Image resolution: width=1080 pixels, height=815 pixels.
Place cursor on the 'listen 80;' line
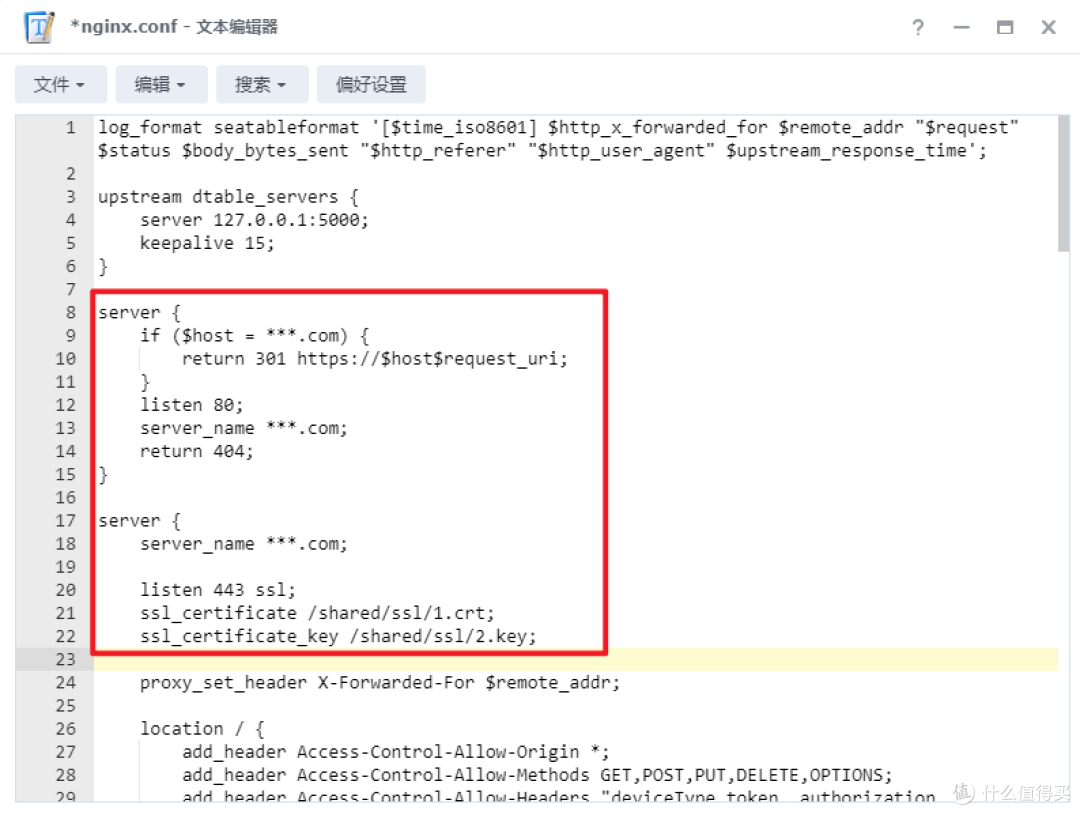coord(192,404)
